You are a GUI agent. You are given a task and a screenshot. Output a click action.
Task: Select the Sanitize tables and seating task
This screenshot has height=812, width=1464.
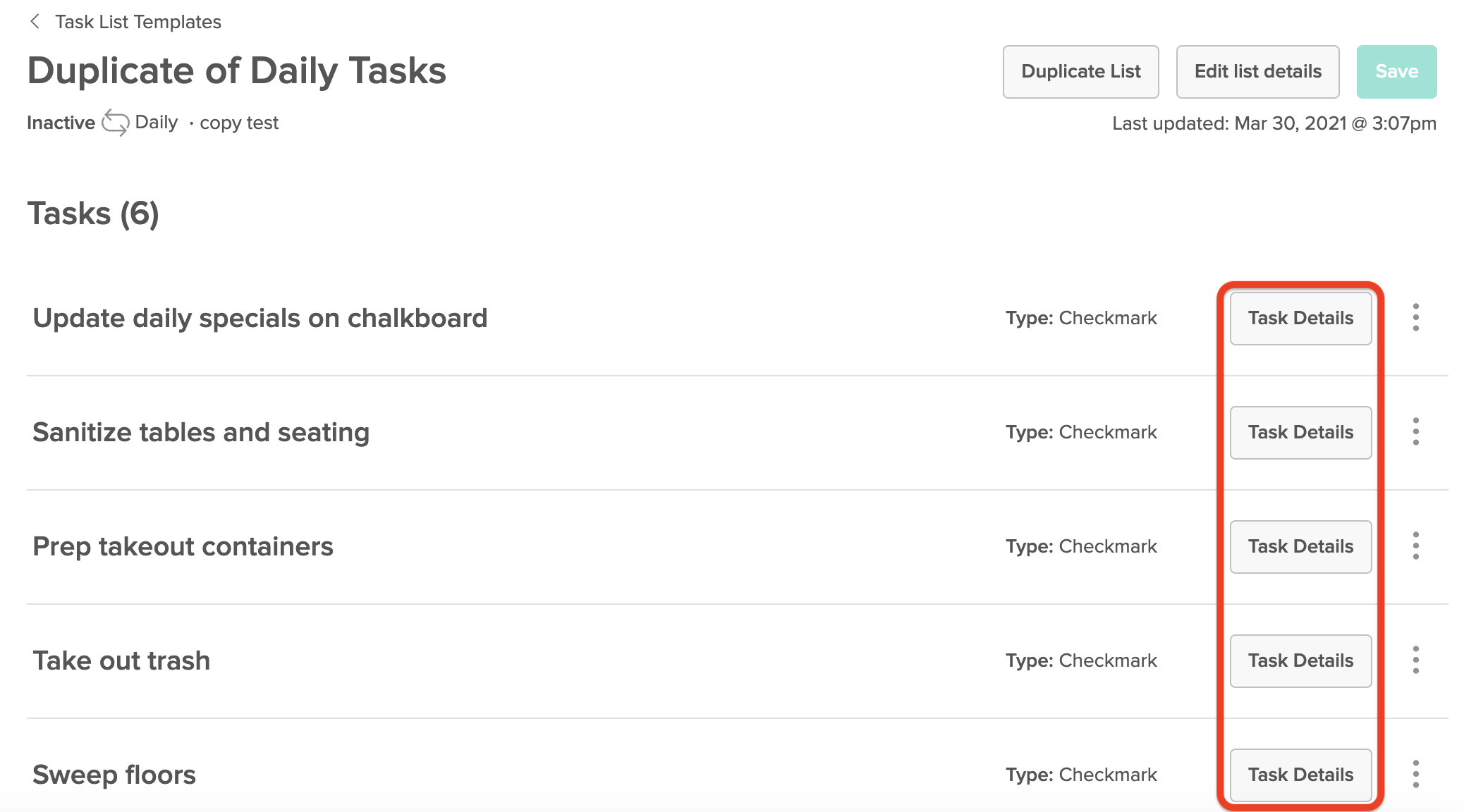[201, 433]
